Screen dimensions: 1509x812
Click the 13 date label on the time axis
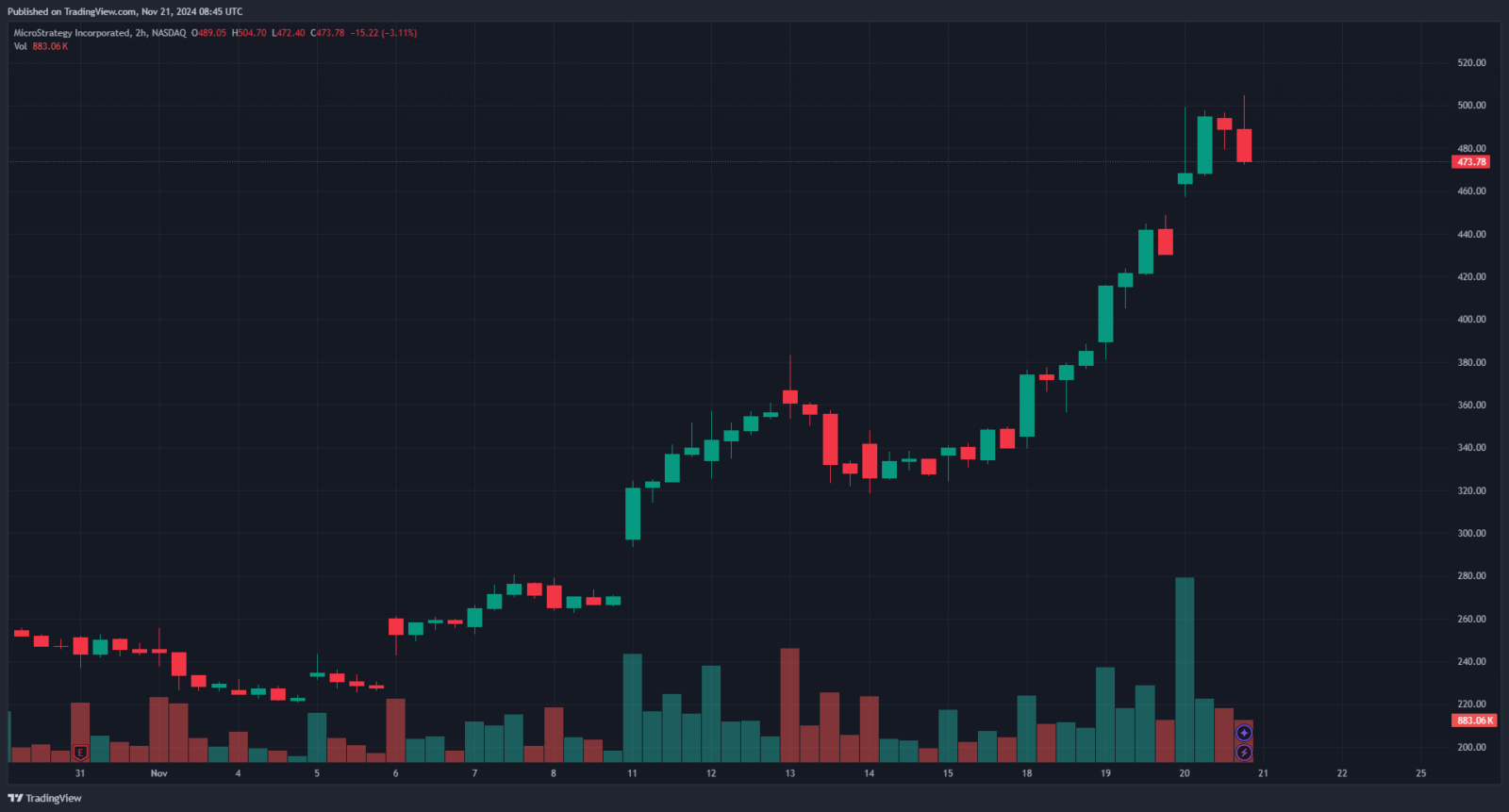point(789,773)
